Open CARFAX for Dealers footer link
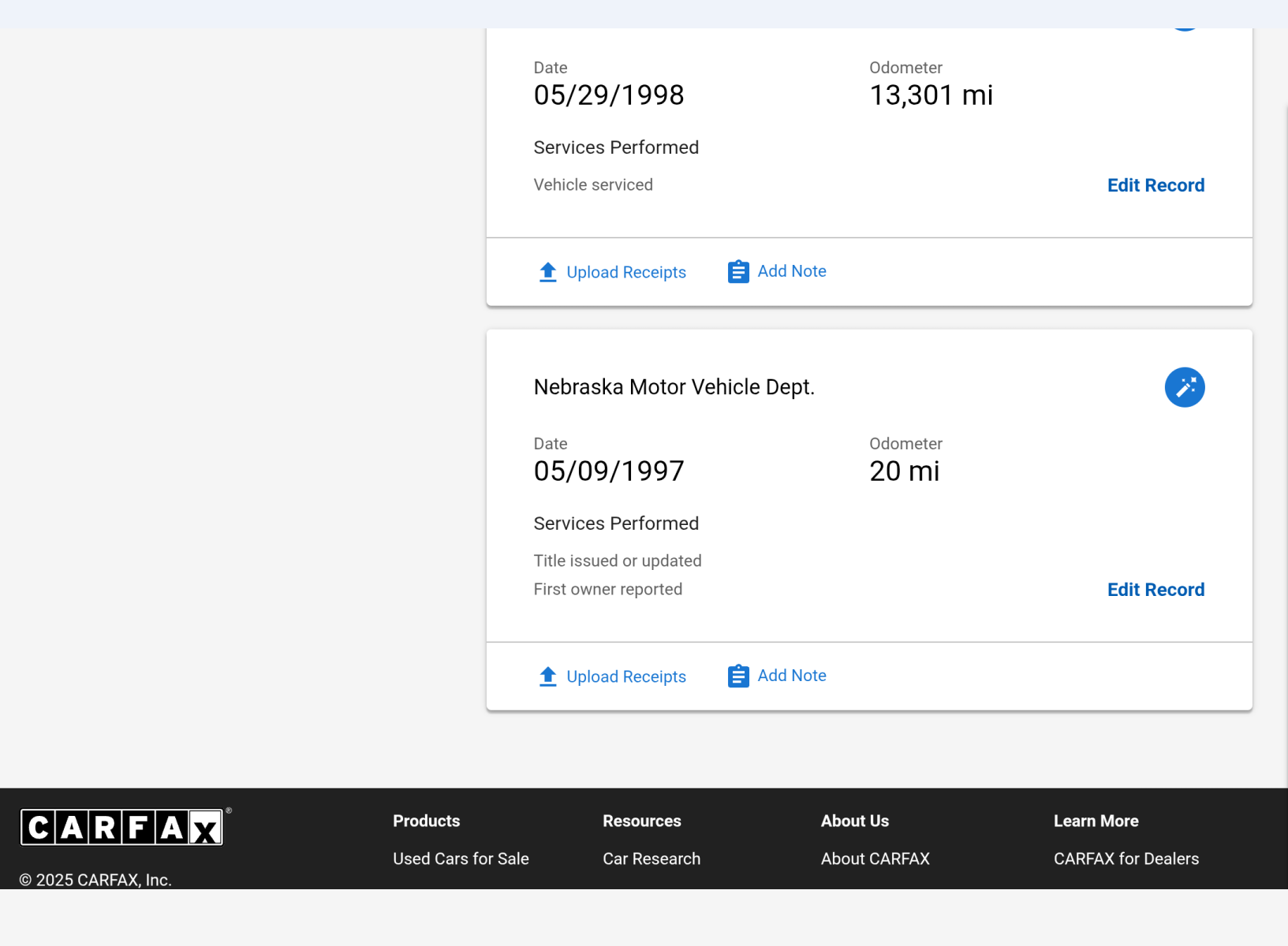Viewport: 1288px width, 946px height. click(x=1126, y=858)
